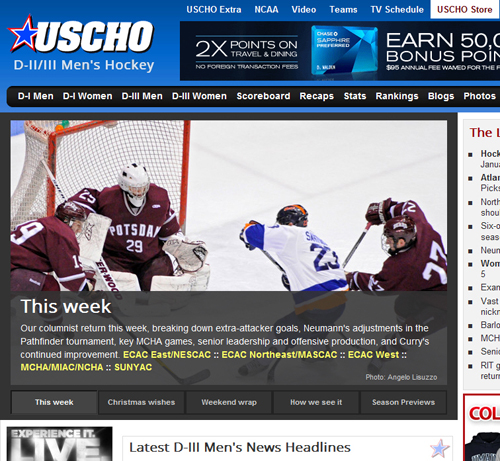Click the Potsdam hockey feature photo
Viewport: 500px width, 461px height.
[229, 206]
